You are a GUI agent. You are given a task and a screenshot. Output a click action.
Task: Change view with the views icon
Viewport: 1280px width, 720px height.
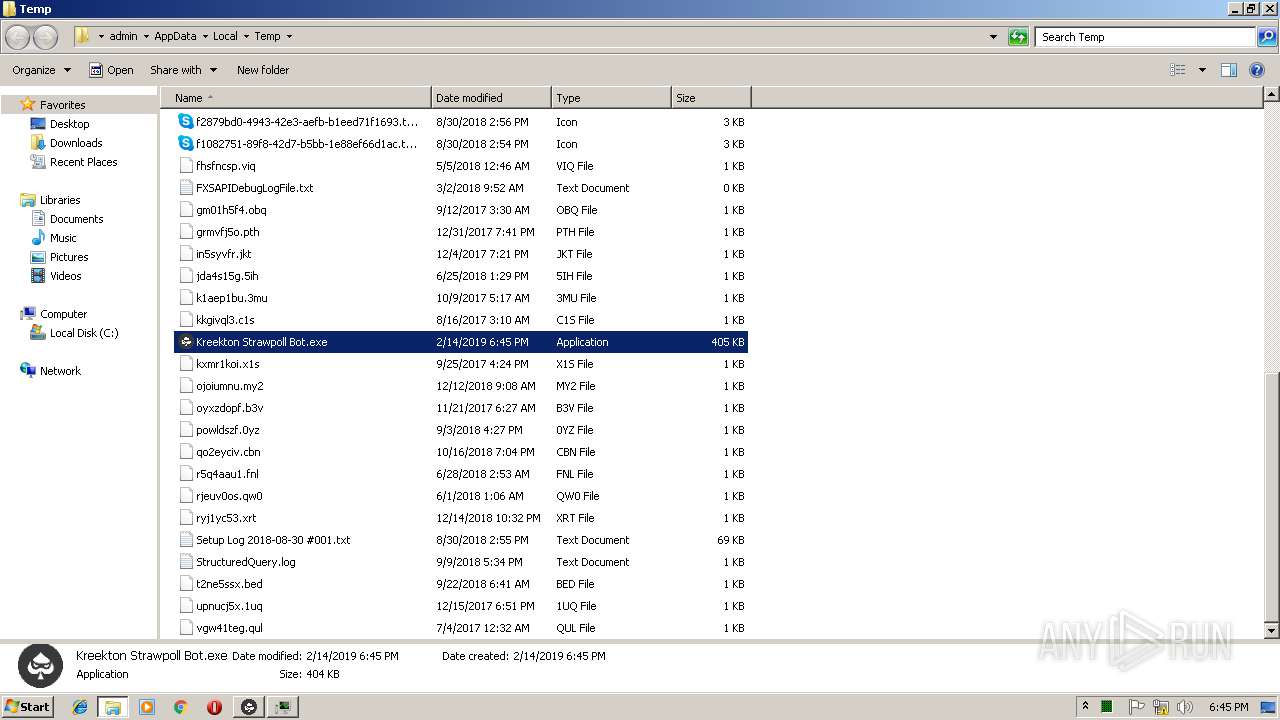(x=1178, y=70)
